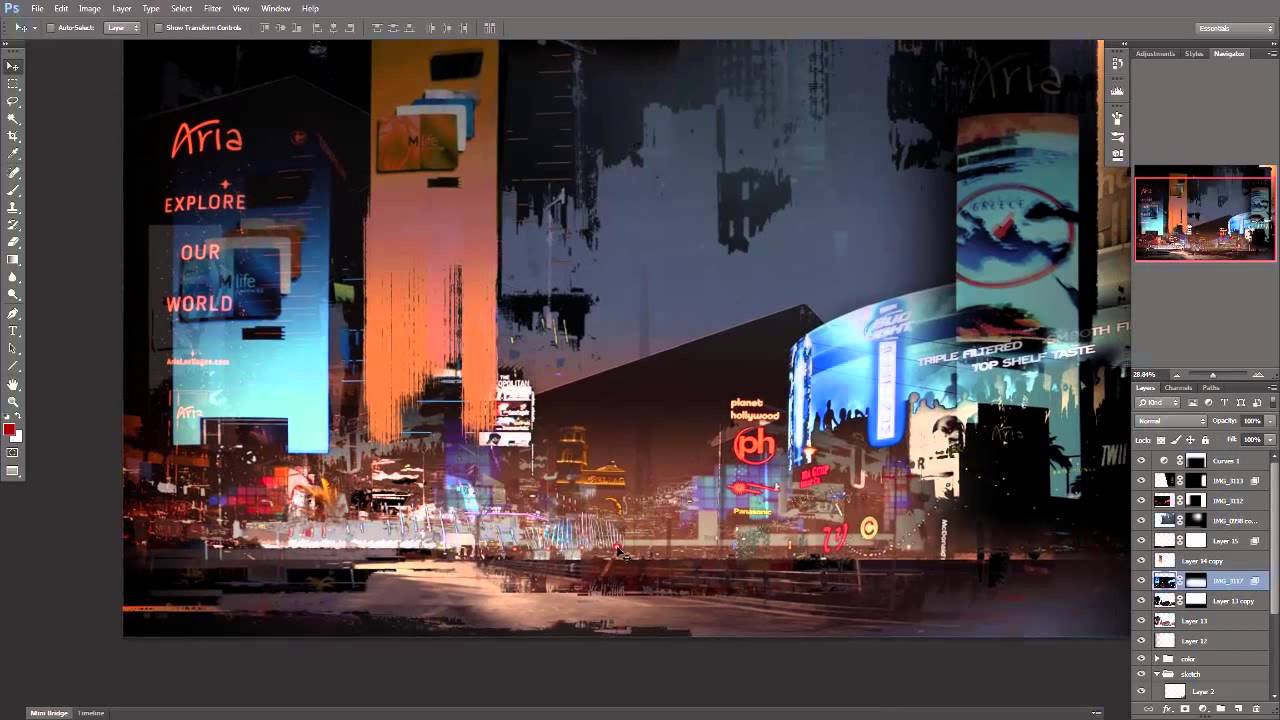Toggle visibility of Layer 14 copy
The height and width of the screenshot is (720, 1280).
click(1141, 561)
